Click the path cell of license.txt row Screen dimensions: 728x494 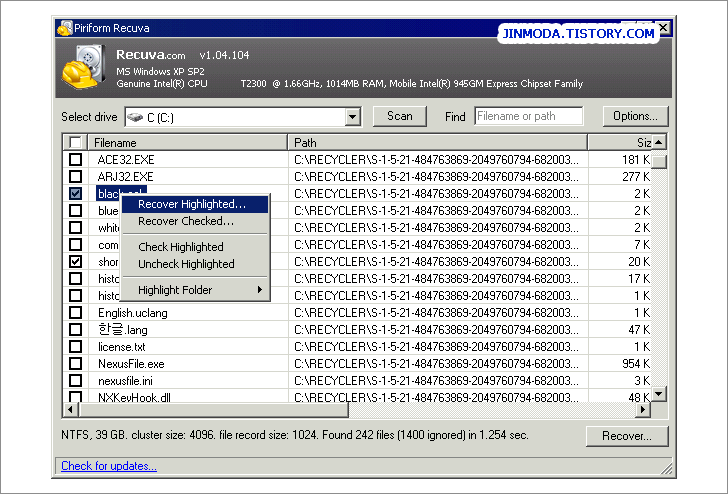pyautogui.click(x=436, y=347)
